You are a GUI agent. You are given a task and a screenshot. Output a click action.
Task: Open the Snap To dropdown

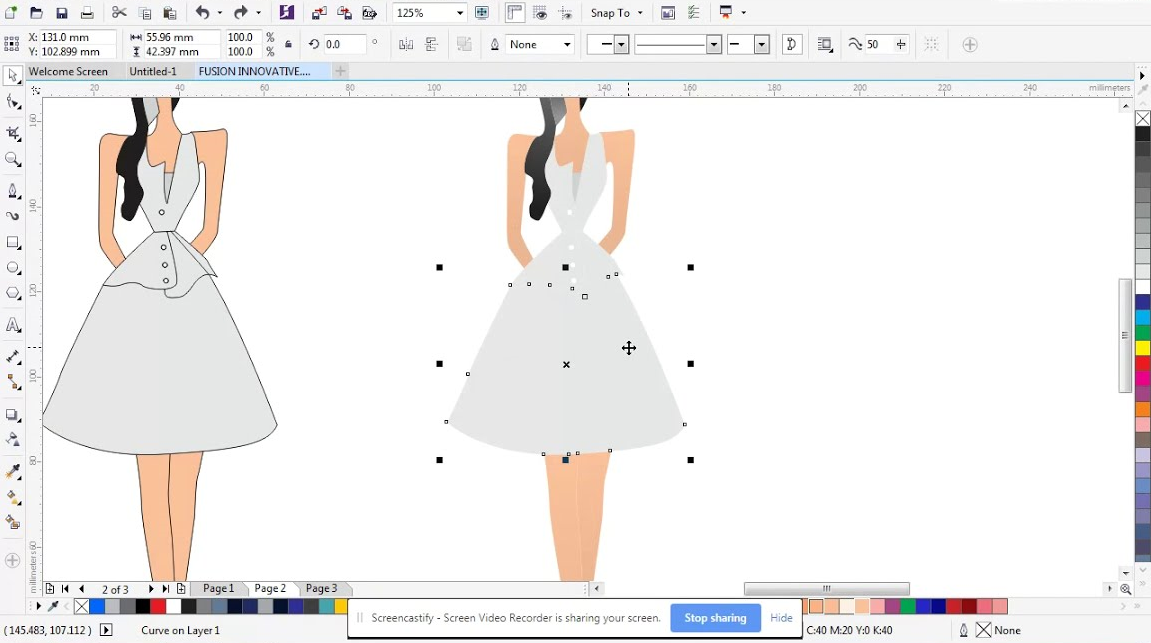tap(616, 12)
